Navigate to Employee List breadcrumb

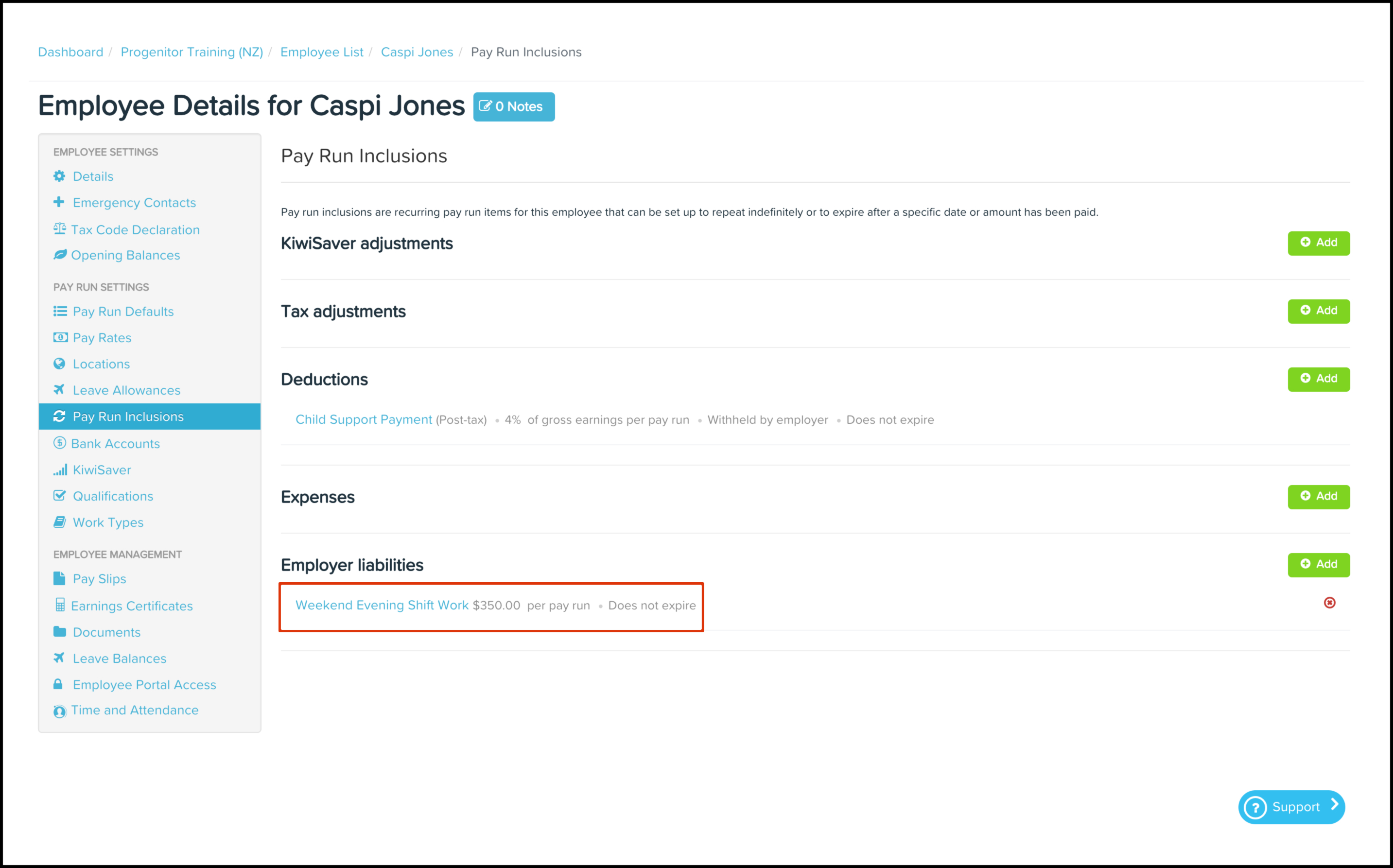(321, 52)
